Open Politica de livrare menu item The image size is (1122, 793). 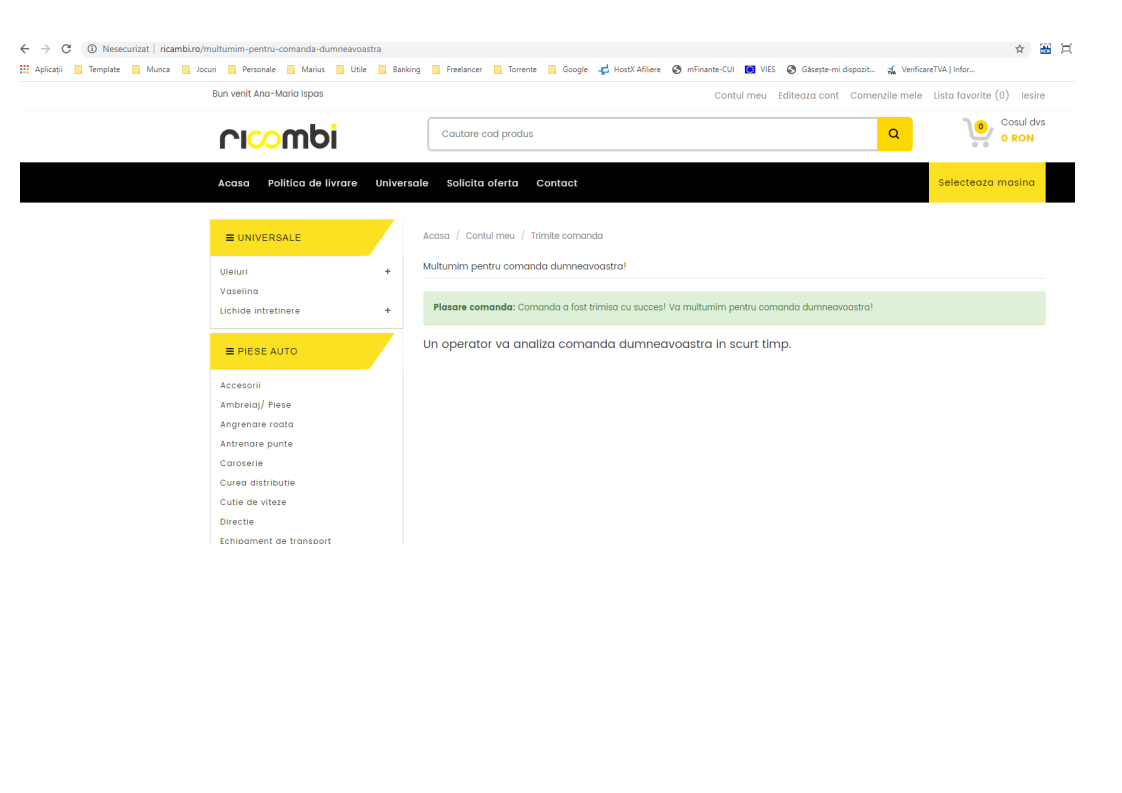[313, 183]
